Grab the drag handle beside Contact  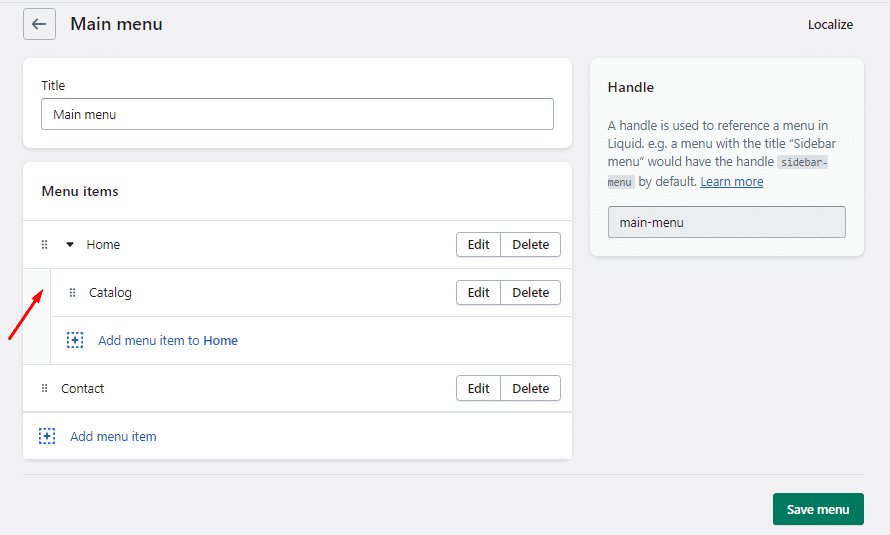click(x=44, y=389)
